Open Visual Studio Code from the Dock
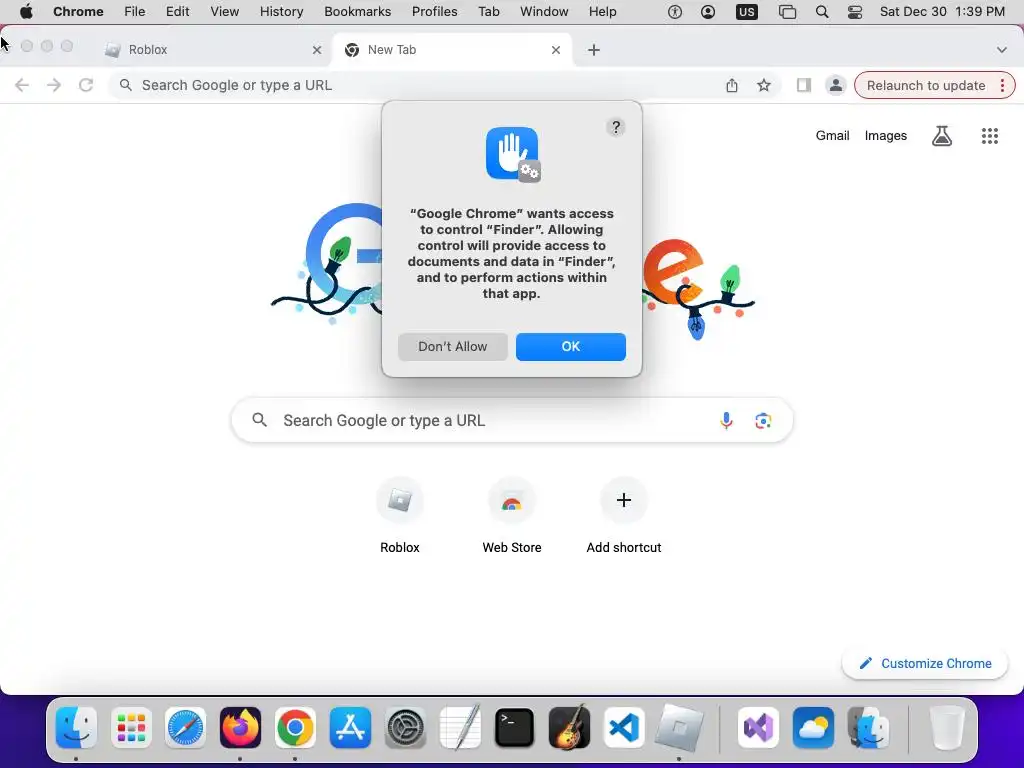1024x768 pixels. click(624, 727)
